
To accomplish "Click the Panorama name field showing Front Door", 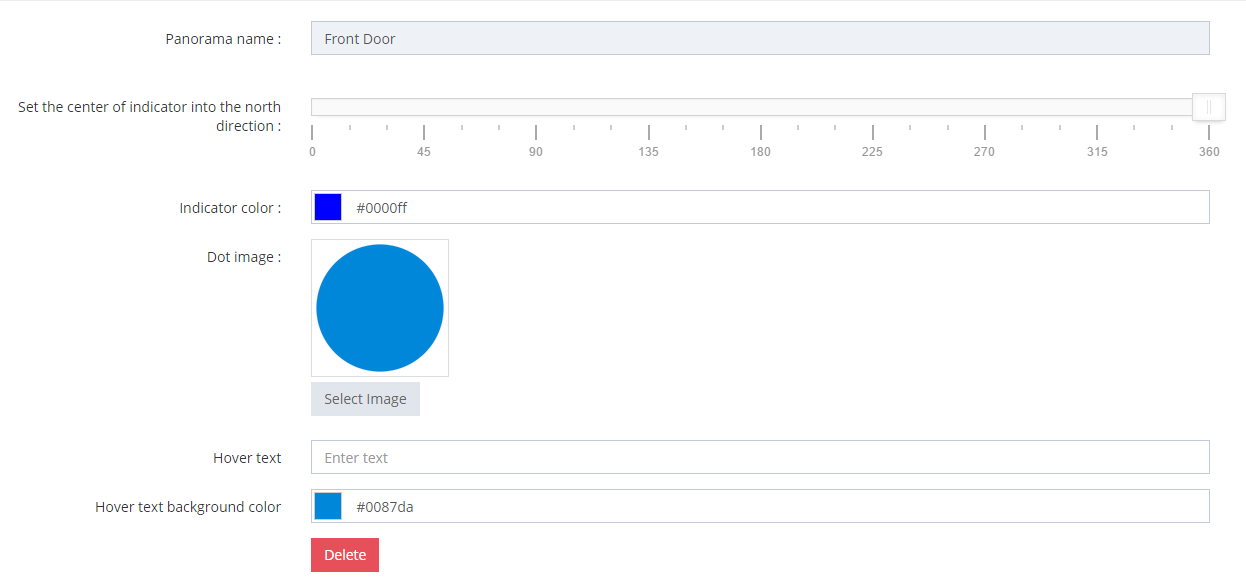I will tap(760, 38).
